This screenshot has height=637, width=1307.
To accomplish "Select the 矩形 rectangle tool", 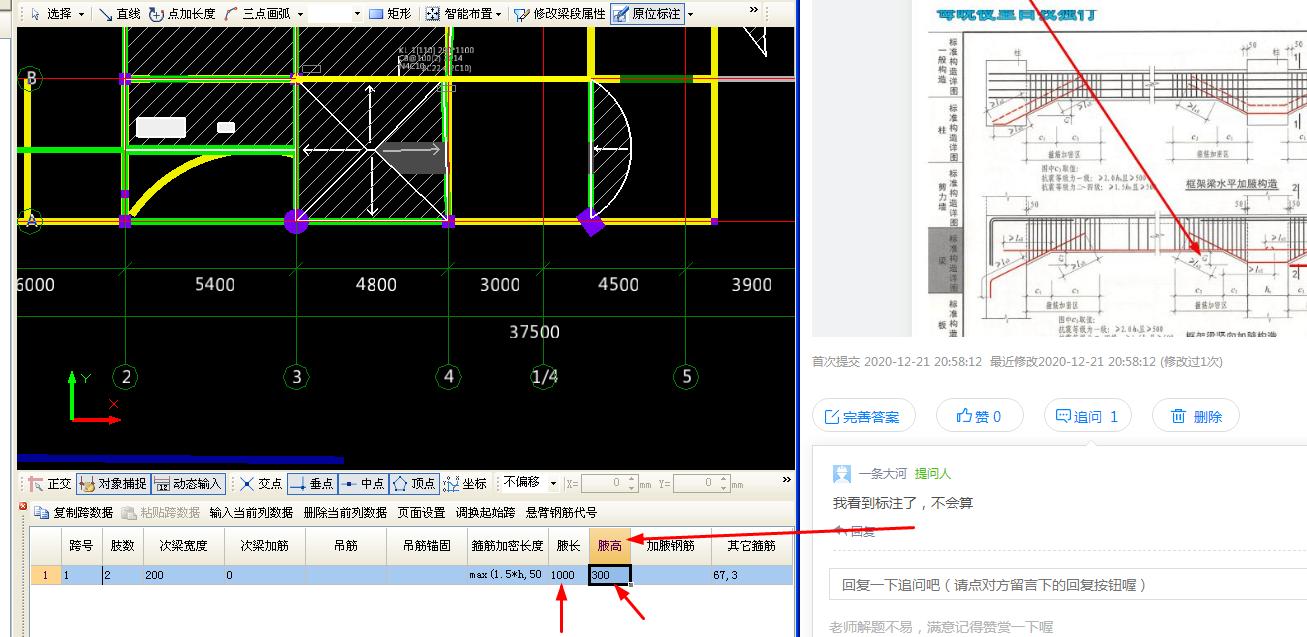I will click(x=390, y=14).
